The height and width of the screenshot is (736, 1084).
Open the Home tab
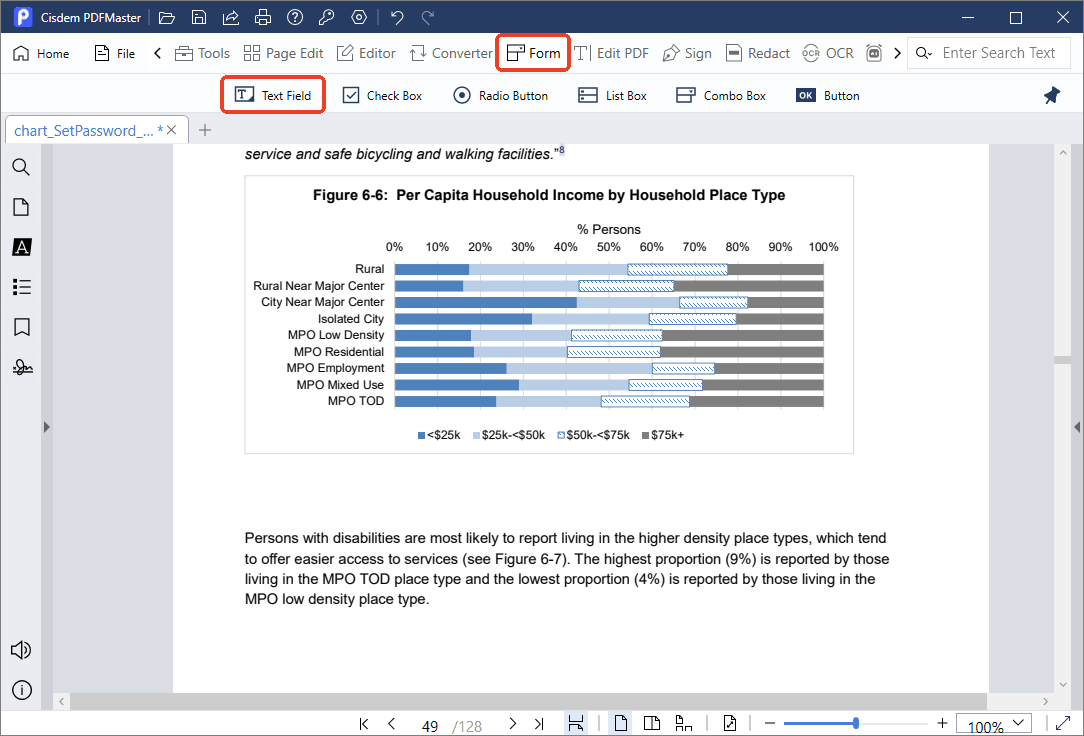click(x=41, y=53)
